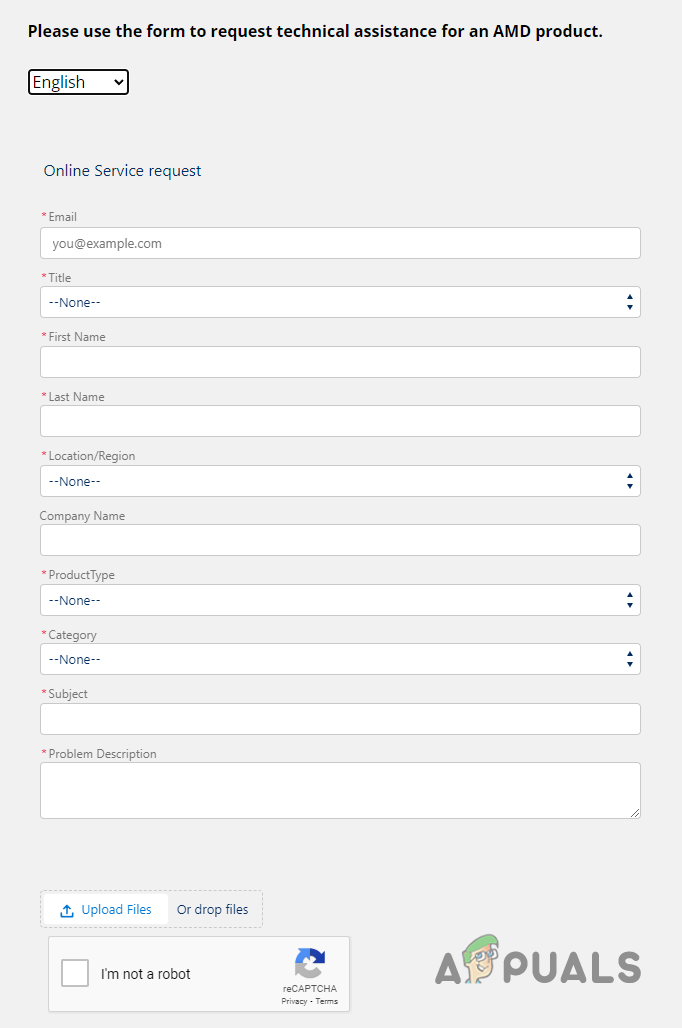This screenshot has width=682, height=1028.
Task: Click the Or drop files area
Action: 213,910
